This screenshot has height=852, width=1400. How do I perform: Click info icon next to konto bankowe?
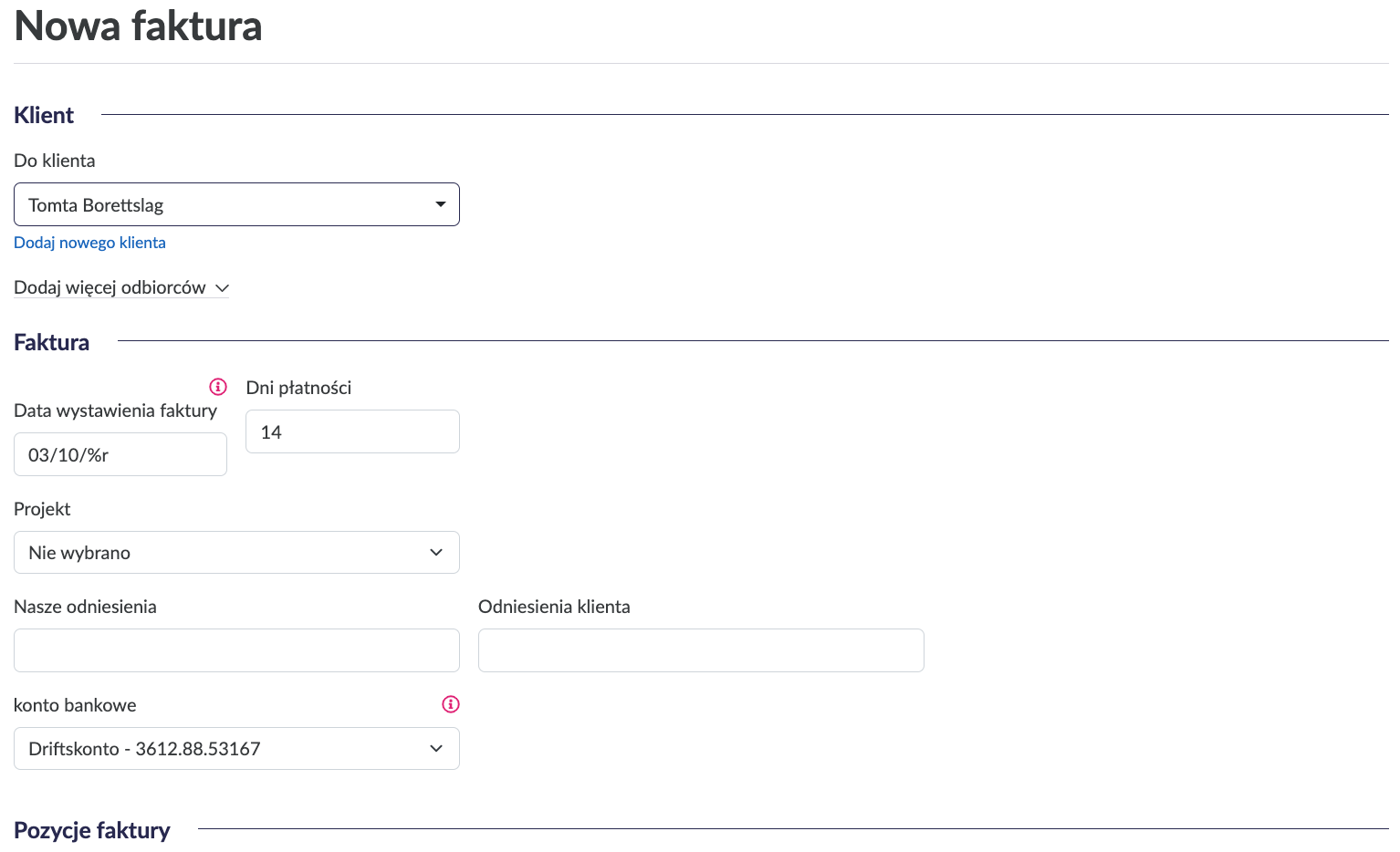tap(451, 704)
